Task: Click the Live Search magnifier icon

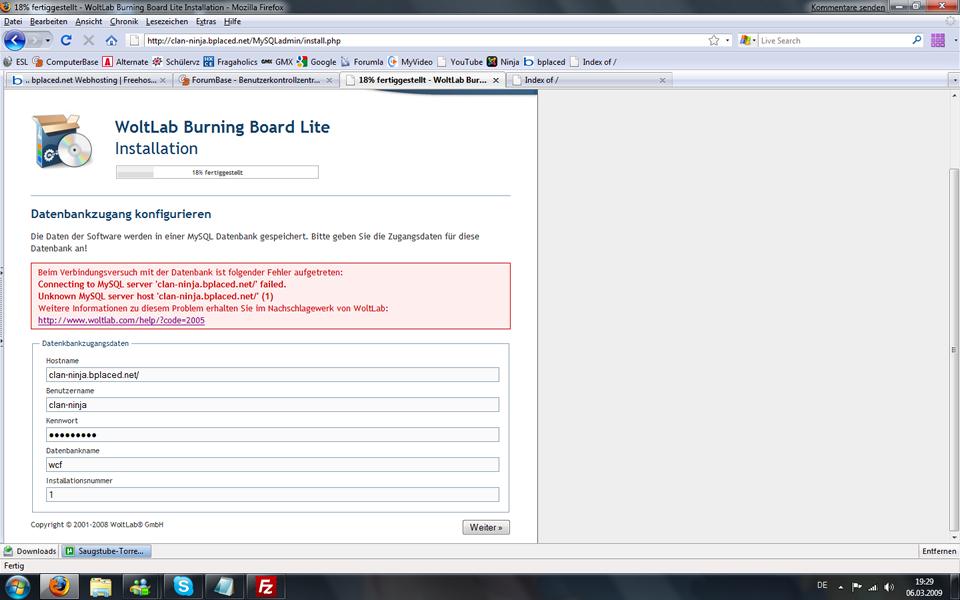Action: [x=917, y=40]
